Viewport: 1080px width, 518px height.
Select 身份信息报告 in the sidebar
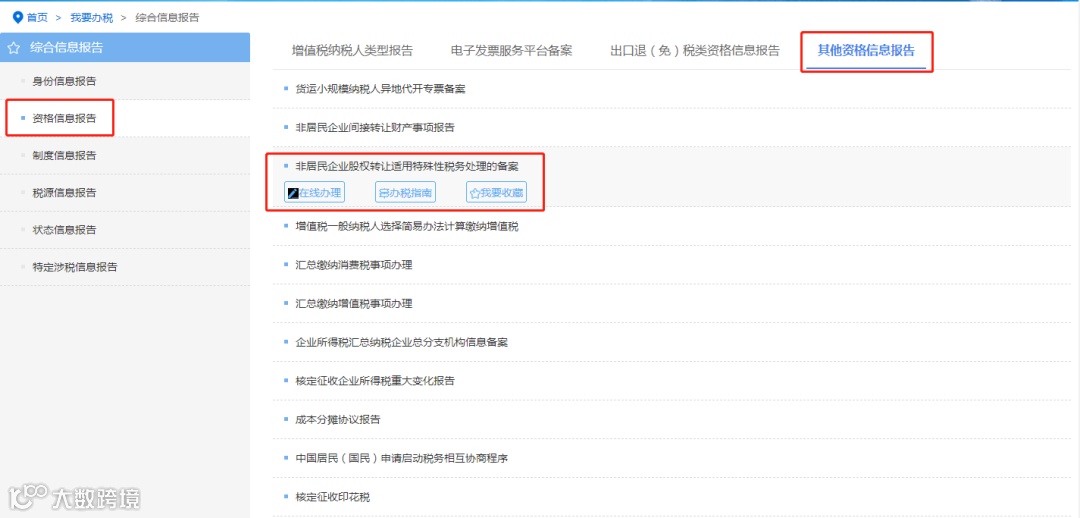coord(64,81)
